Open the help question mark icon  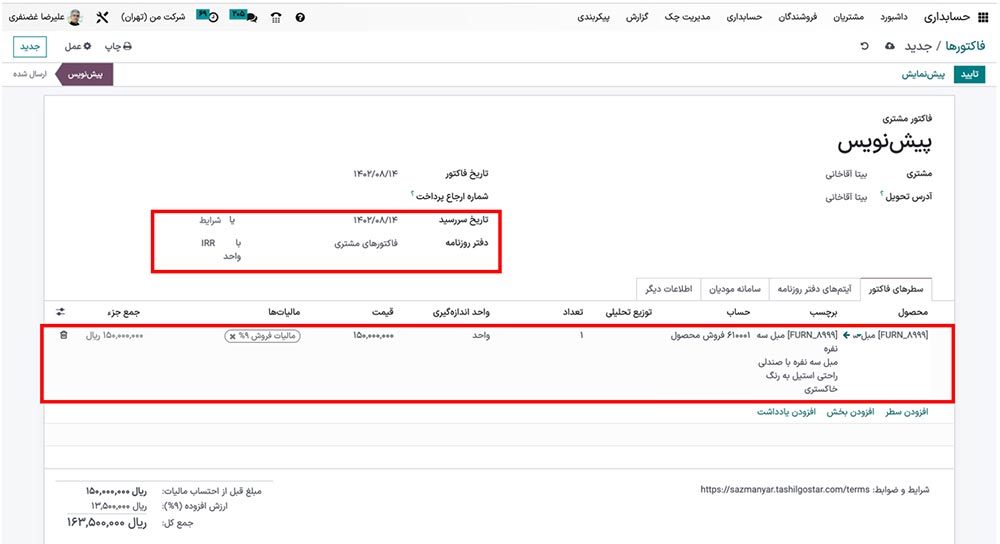pyautogui.click(x=300, y=17)
